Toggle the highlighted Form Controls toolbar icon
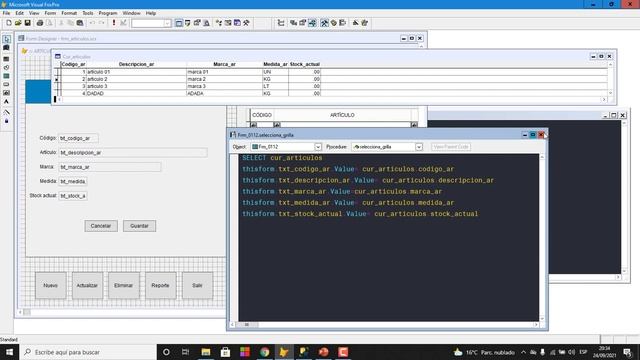The width and height of the screenshot is (640, 360). [x=324, y=23]
